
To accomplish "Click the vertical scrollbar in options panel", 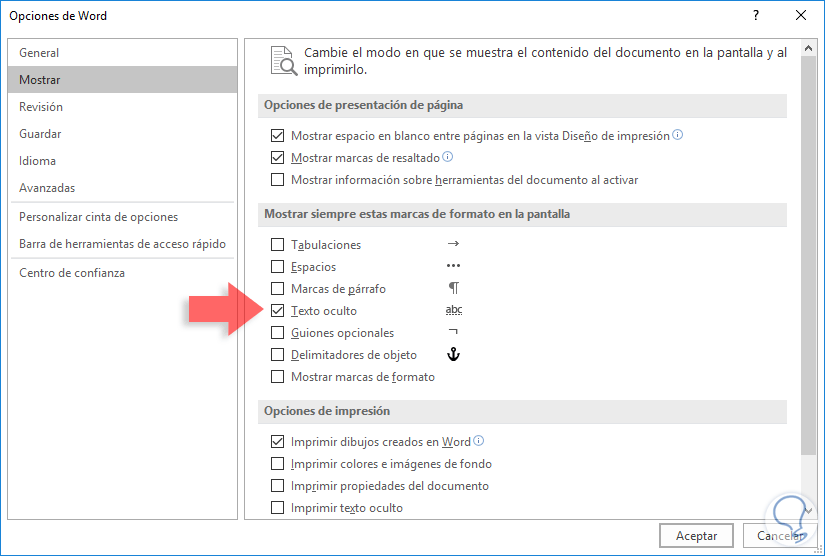I will click(808, 250).
